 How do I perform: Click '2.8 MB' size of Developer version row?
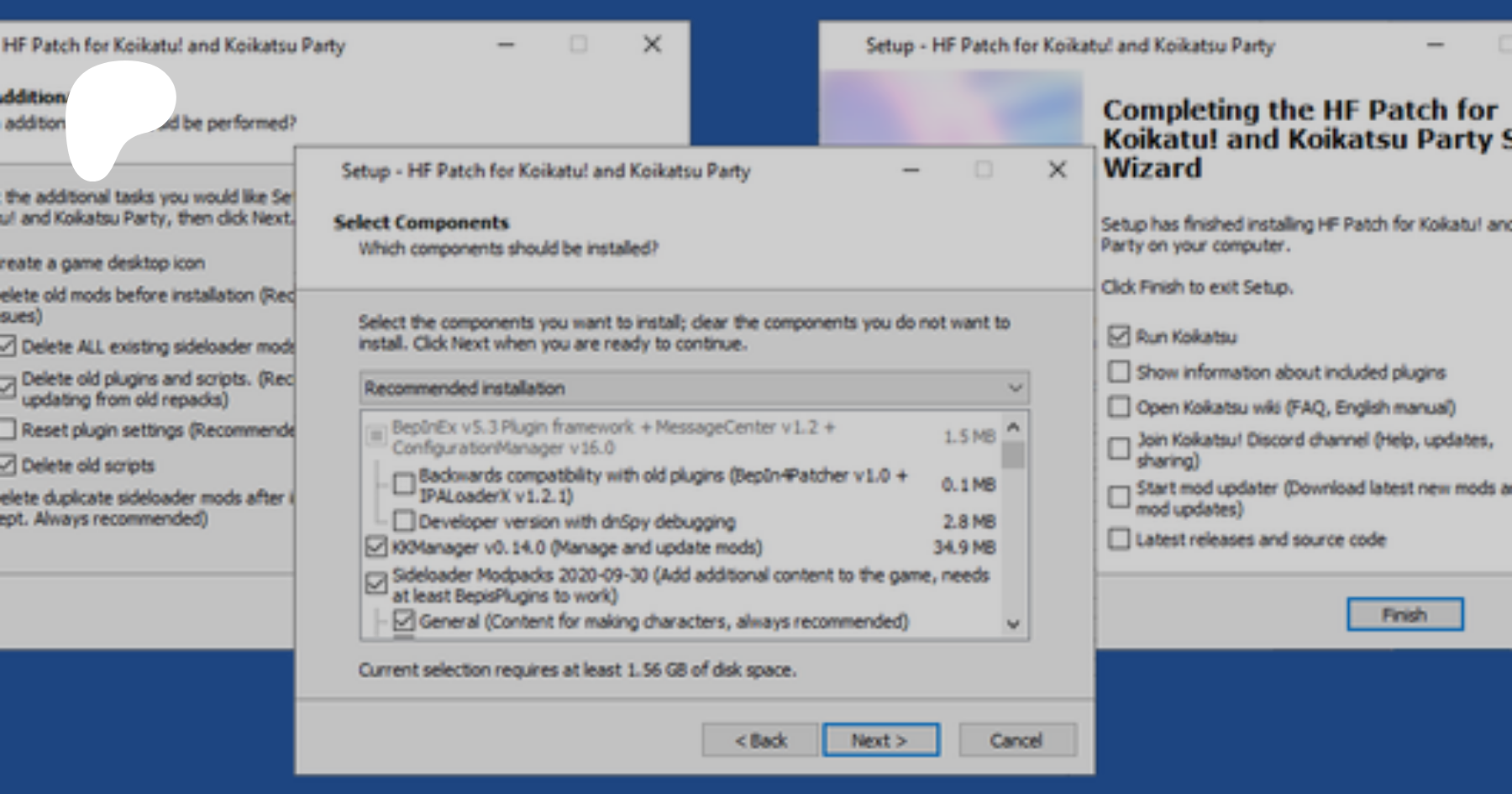(x=969, y=522)
